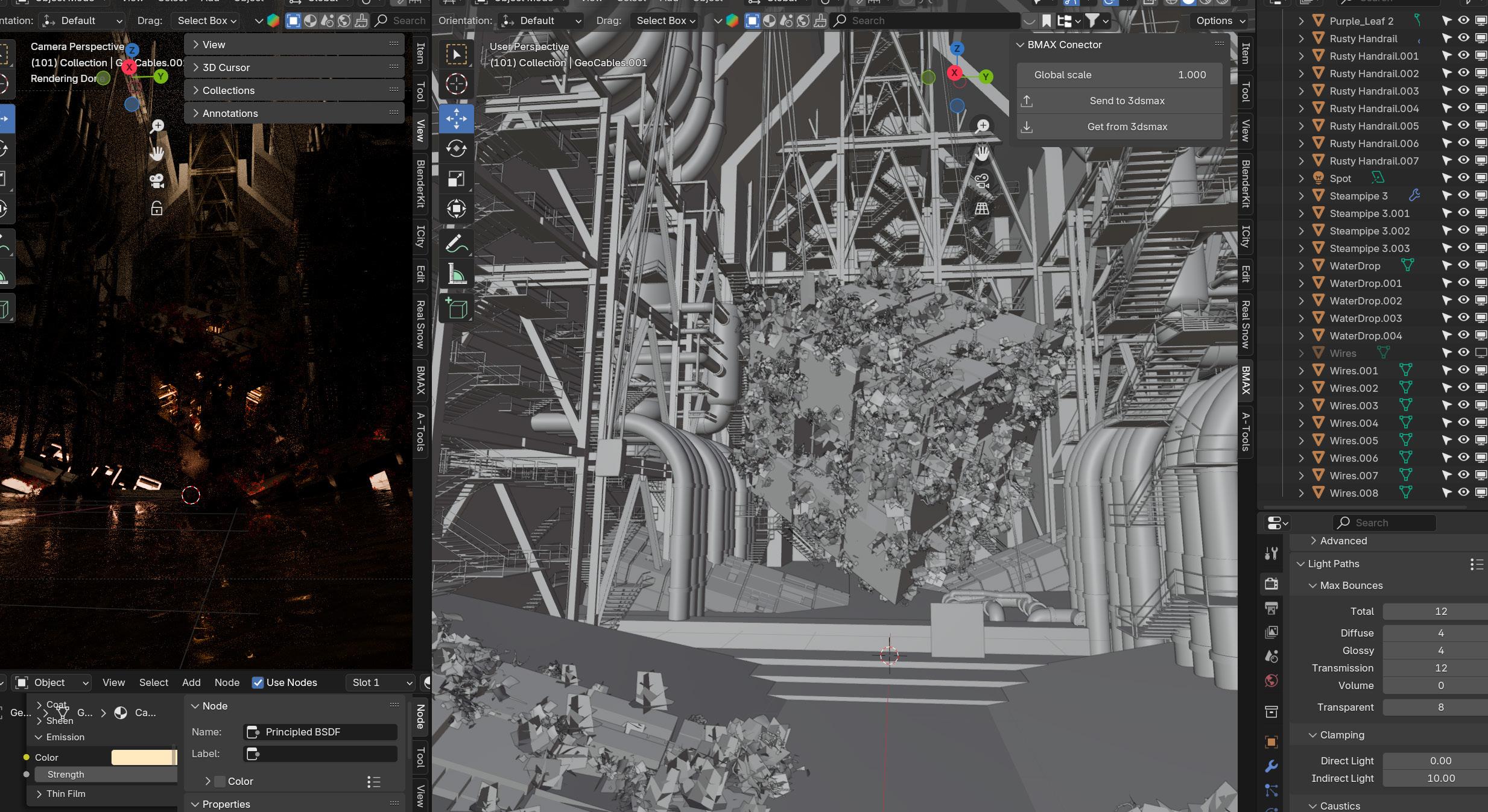The image size is (1488, 812).
Task: Click pan hand icon in User Perspective viewport
Action: 982,153
